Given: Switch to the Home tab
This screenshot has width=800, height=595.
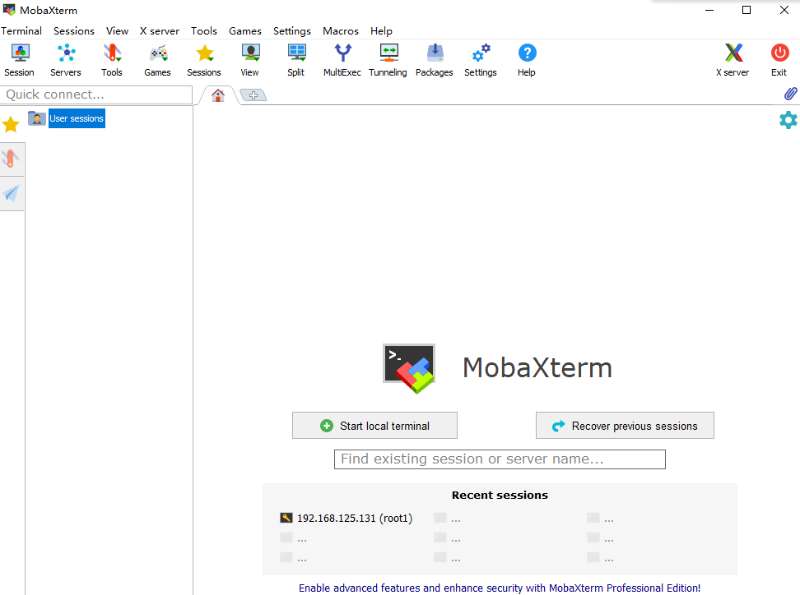Looking at the screenshot, I should [x=218, y=95].
